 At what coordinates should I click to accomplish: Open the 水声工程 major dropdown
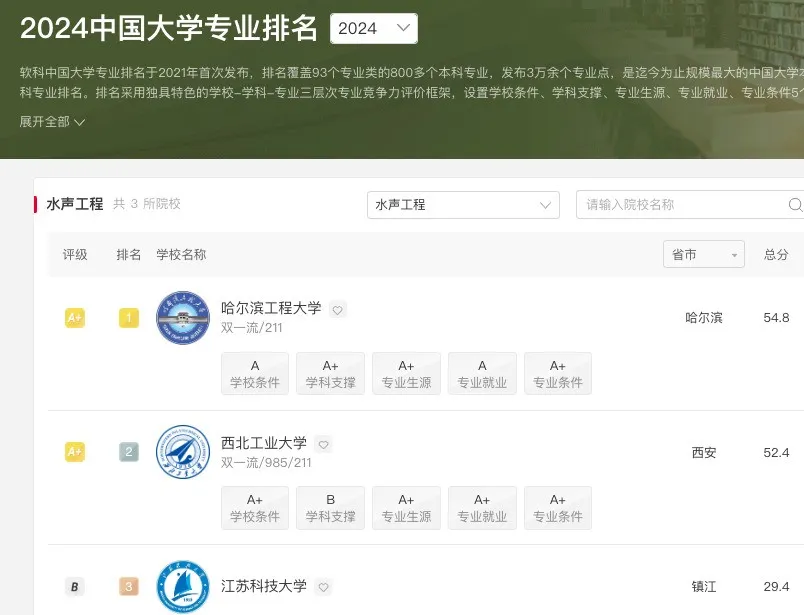[463, 205]
